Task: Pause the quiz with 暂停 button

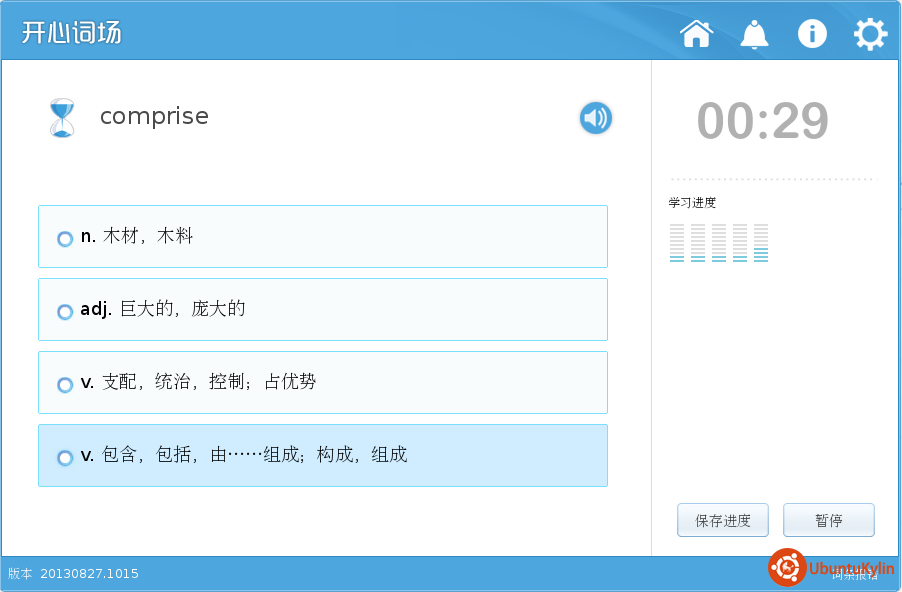Action: [828, 520]
